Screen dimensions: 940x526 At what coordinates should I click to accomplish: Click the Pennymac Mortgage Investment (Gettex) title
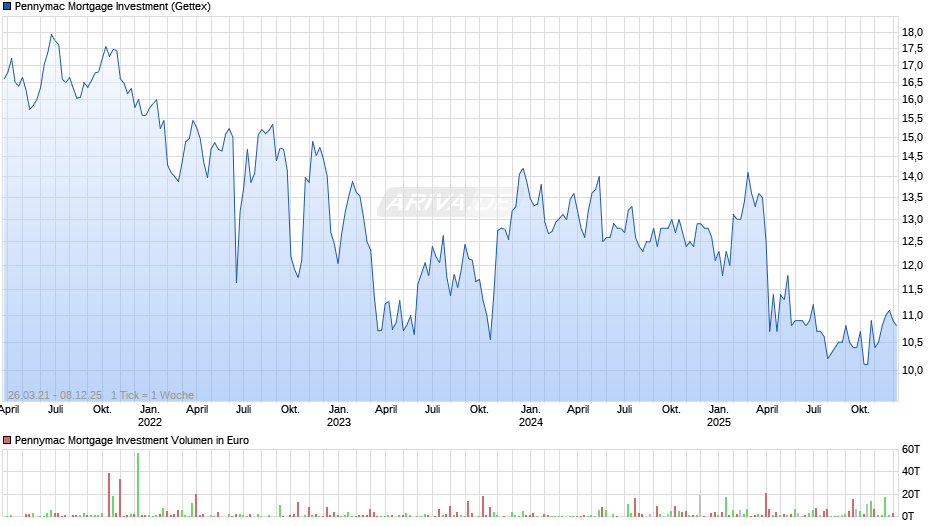(x=113, y=7)
